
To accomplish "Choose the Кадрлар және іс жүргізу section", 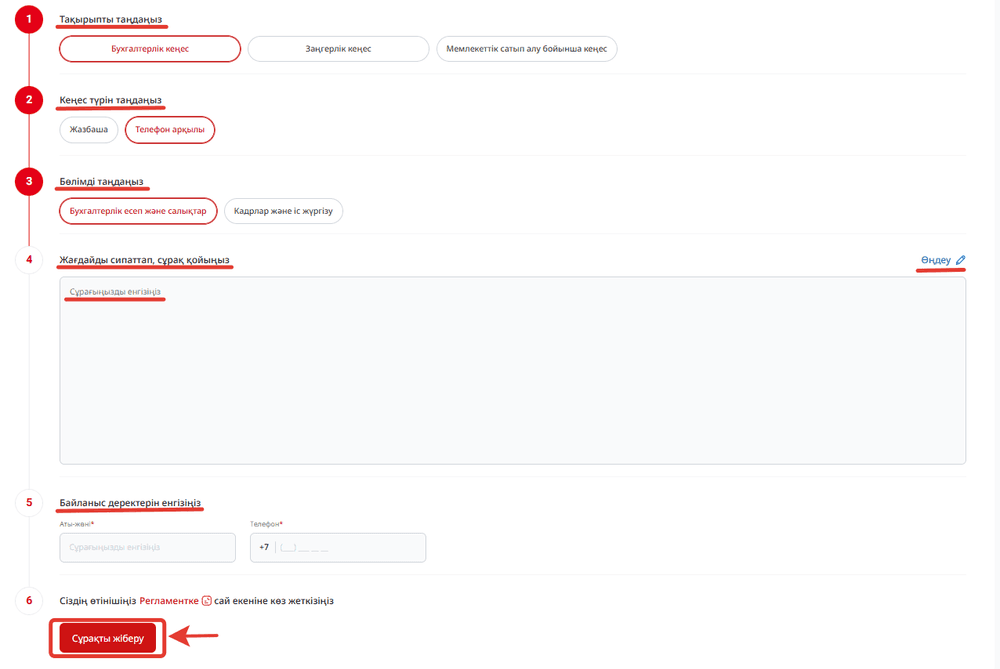I will [x=283, y=211].
